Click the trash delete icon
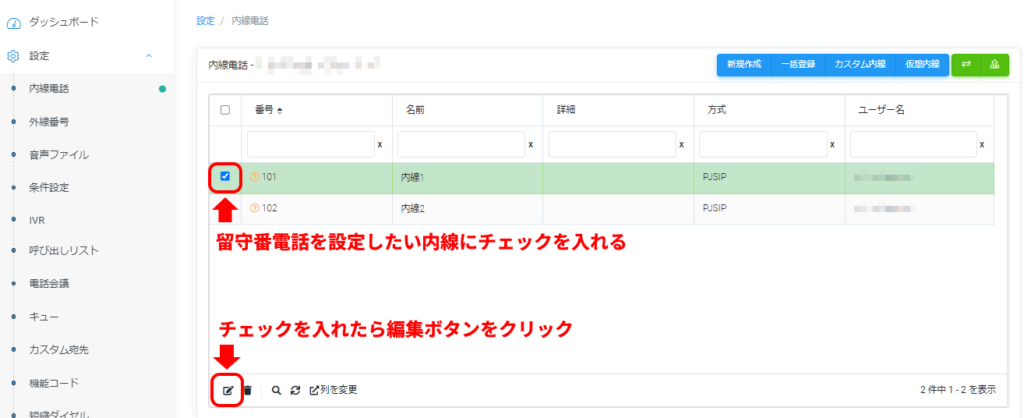This screenshot has height=418, width=1024. click(x=248, y=390)
